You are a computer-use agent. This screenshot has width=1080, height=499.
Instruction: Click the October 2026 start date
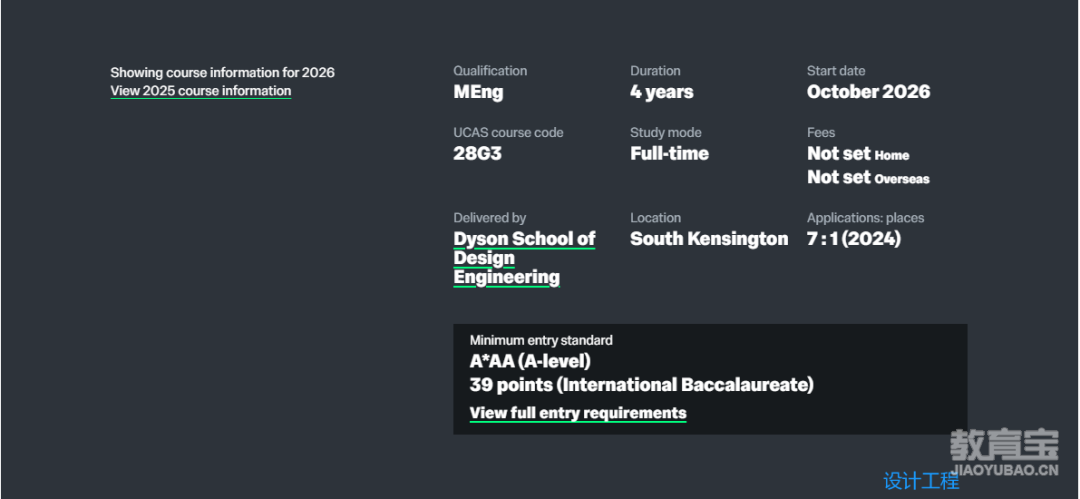point(868,92)
